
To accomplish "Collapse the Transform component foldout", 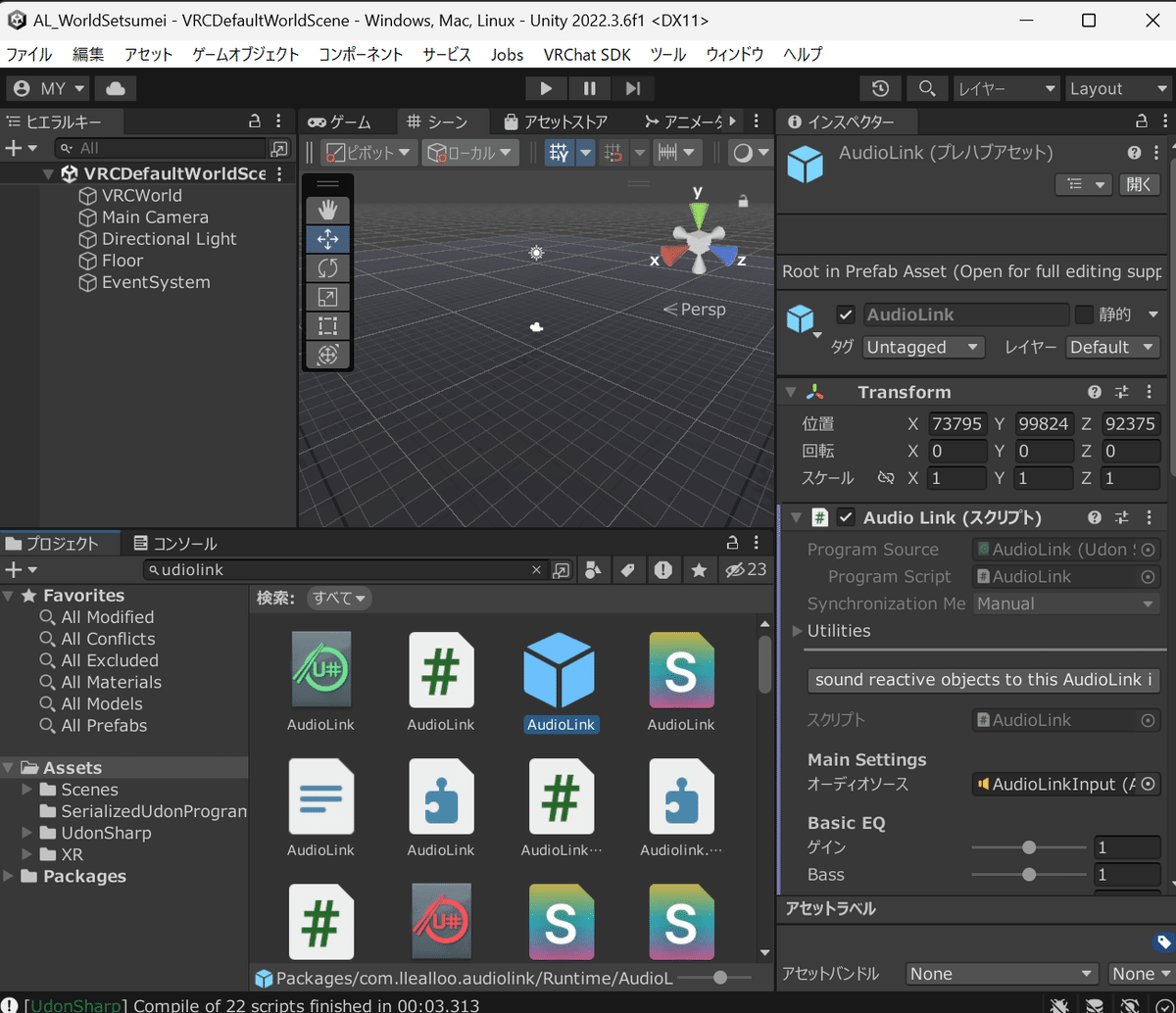I will (x=791, y=392).
